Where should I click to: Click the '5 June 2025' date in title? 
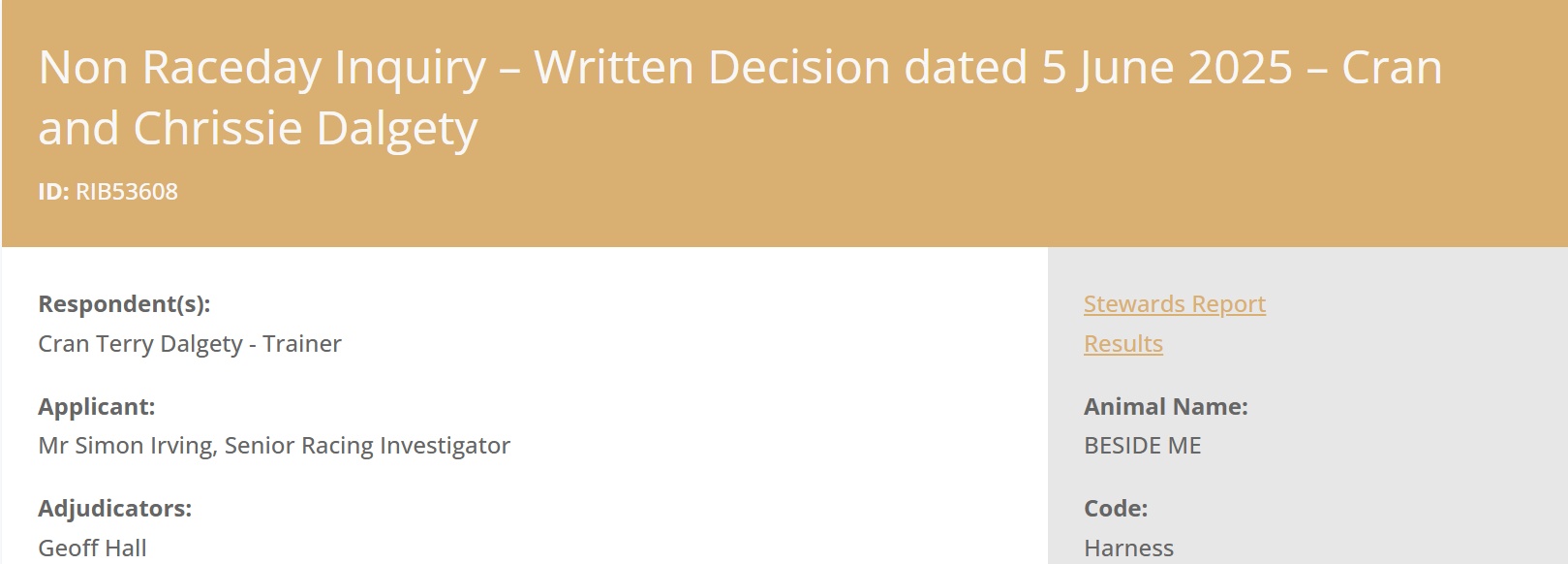(x=1167, y=68)
